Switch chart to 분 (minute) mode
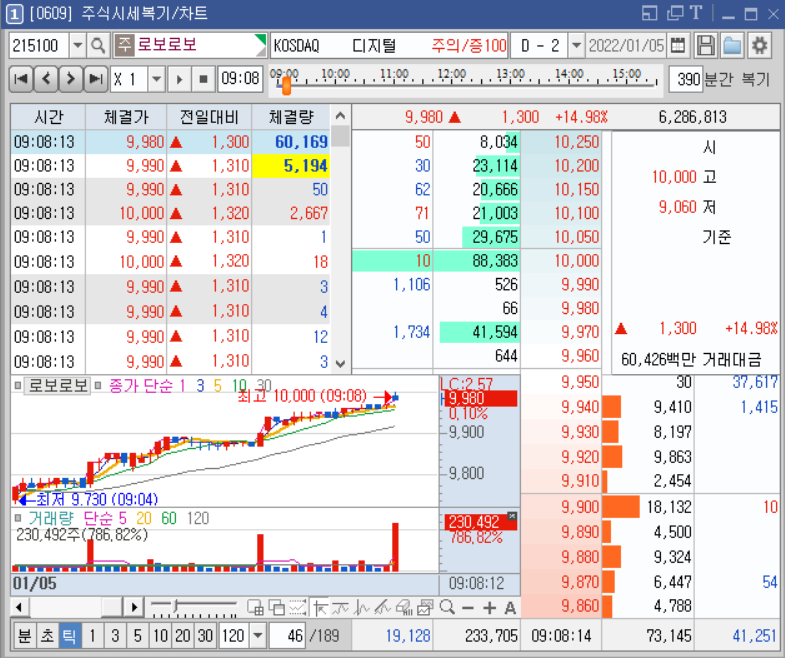Image resolution: width=785 pixels, height=658 pixels. tap(24, 636)
